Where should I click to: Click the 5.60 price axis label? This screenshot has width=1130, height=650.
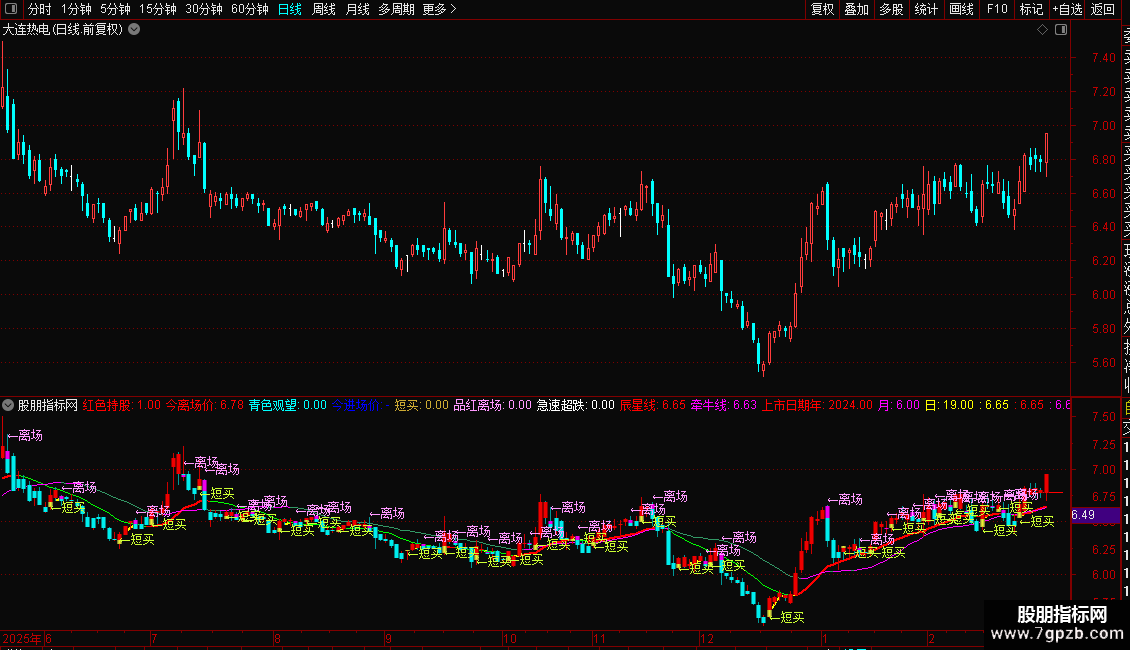click(x=1103, y=362)
